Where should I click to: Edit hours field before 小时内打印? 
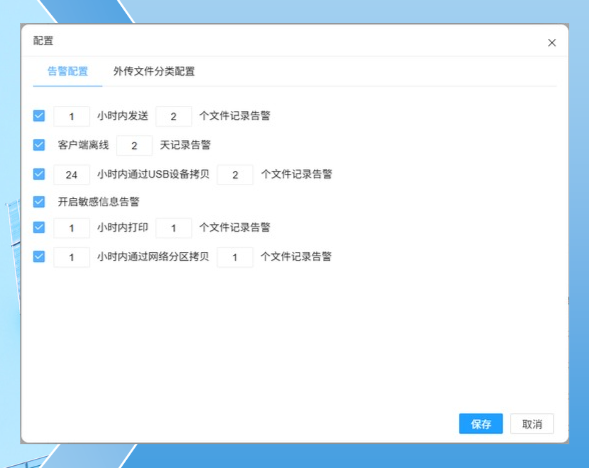71,228
